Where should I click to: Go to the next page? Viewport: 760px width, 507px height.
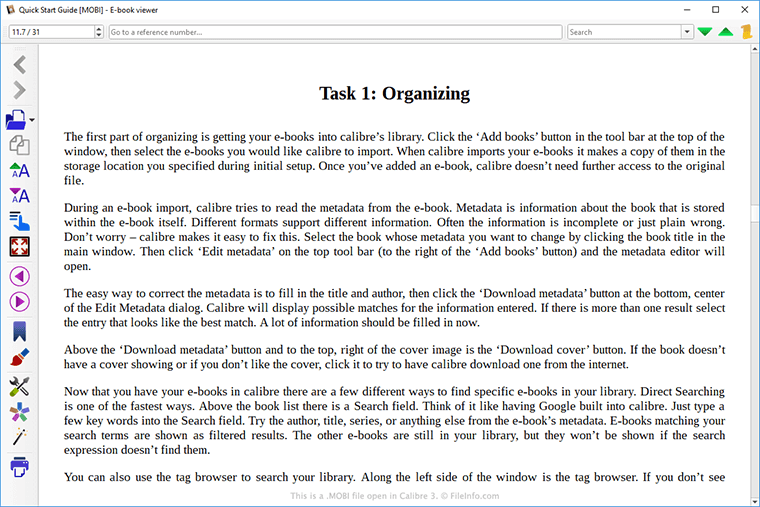click(19, 301)
